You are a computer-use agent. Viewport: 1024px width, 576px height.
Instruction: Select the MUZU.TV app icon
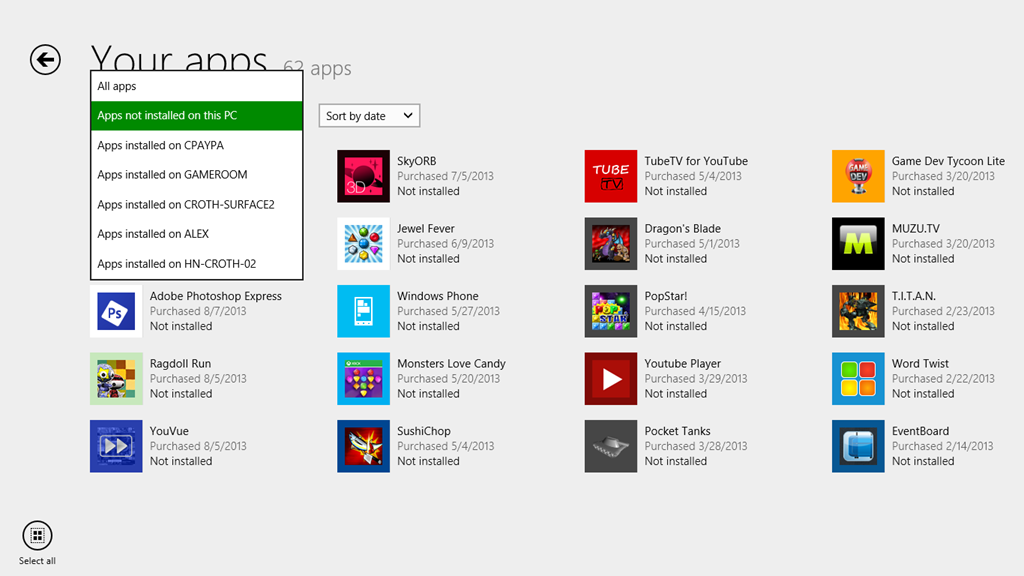[x=858, y=244]
